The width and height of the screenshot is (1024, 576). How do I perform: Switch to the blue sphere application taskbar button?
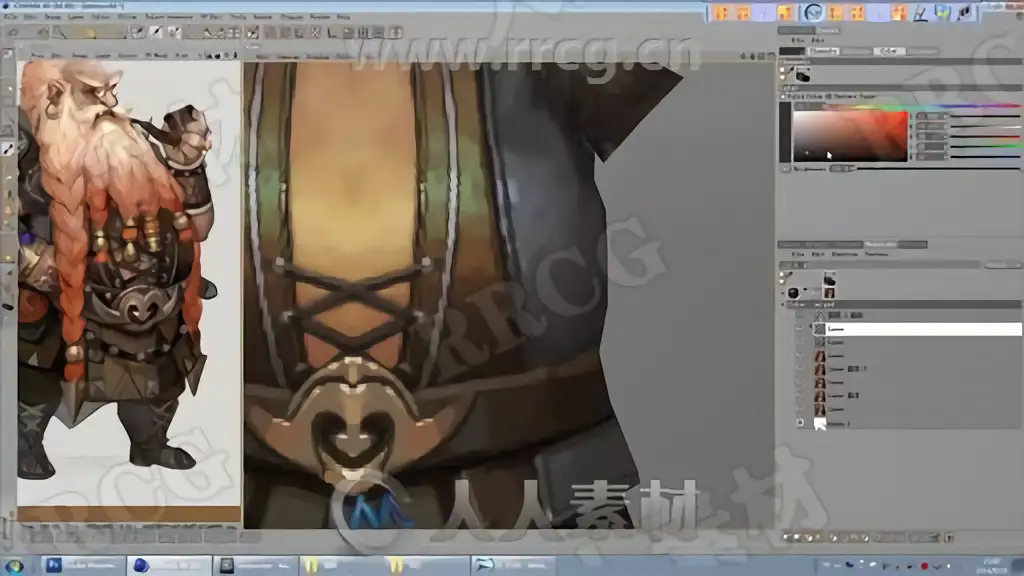click(x=169, y=566)
